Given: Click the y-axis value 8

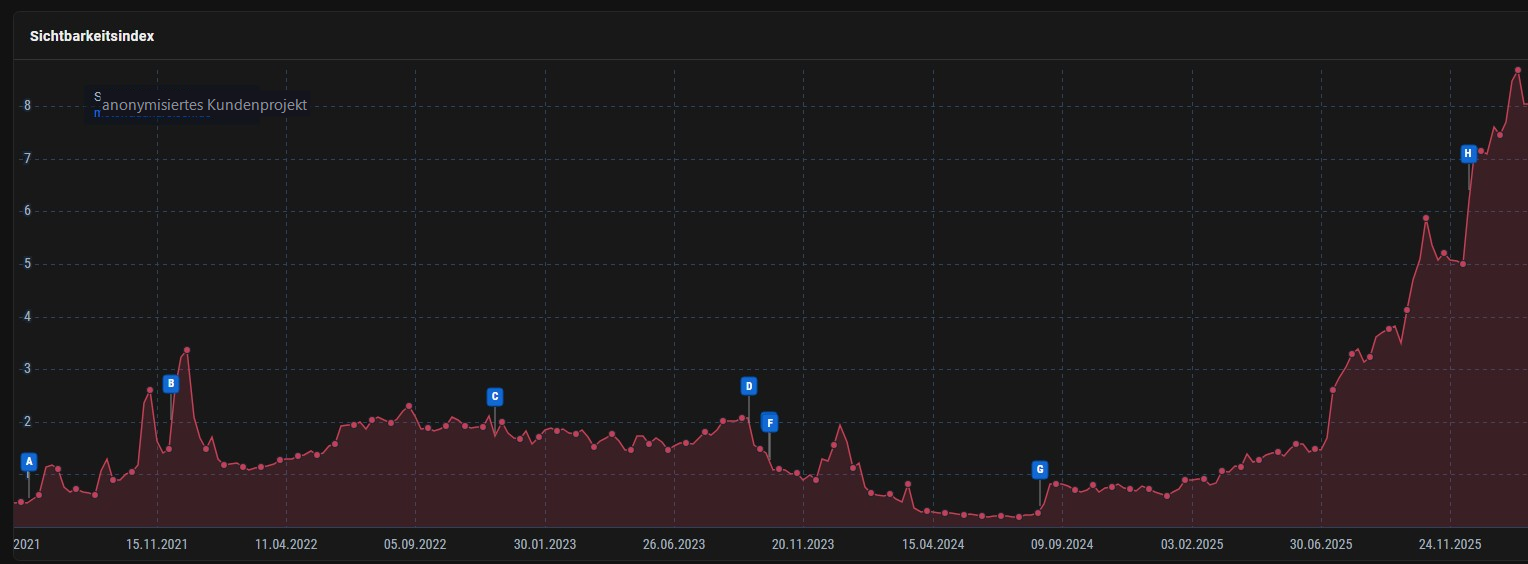Looking at the screenshot, I should (x=27, y=106).
